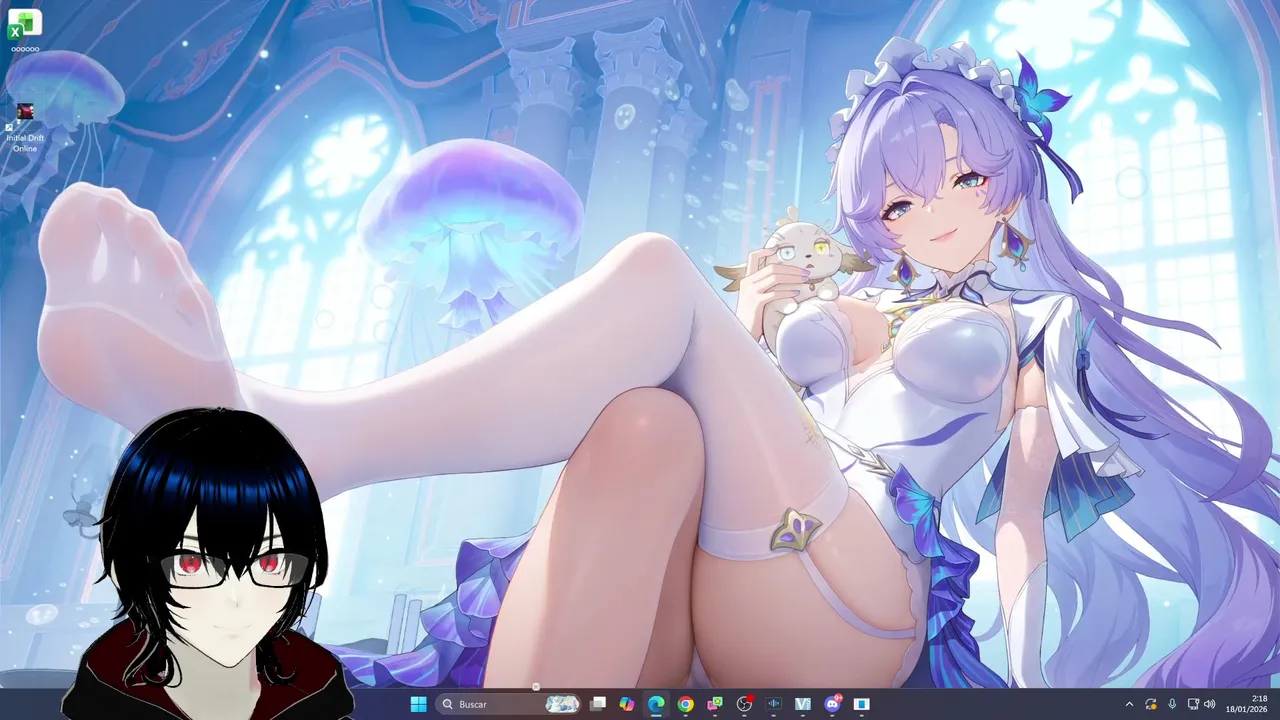Open the Excel file desktop icon
This screenshot has height=720, width=1280.
25,29
